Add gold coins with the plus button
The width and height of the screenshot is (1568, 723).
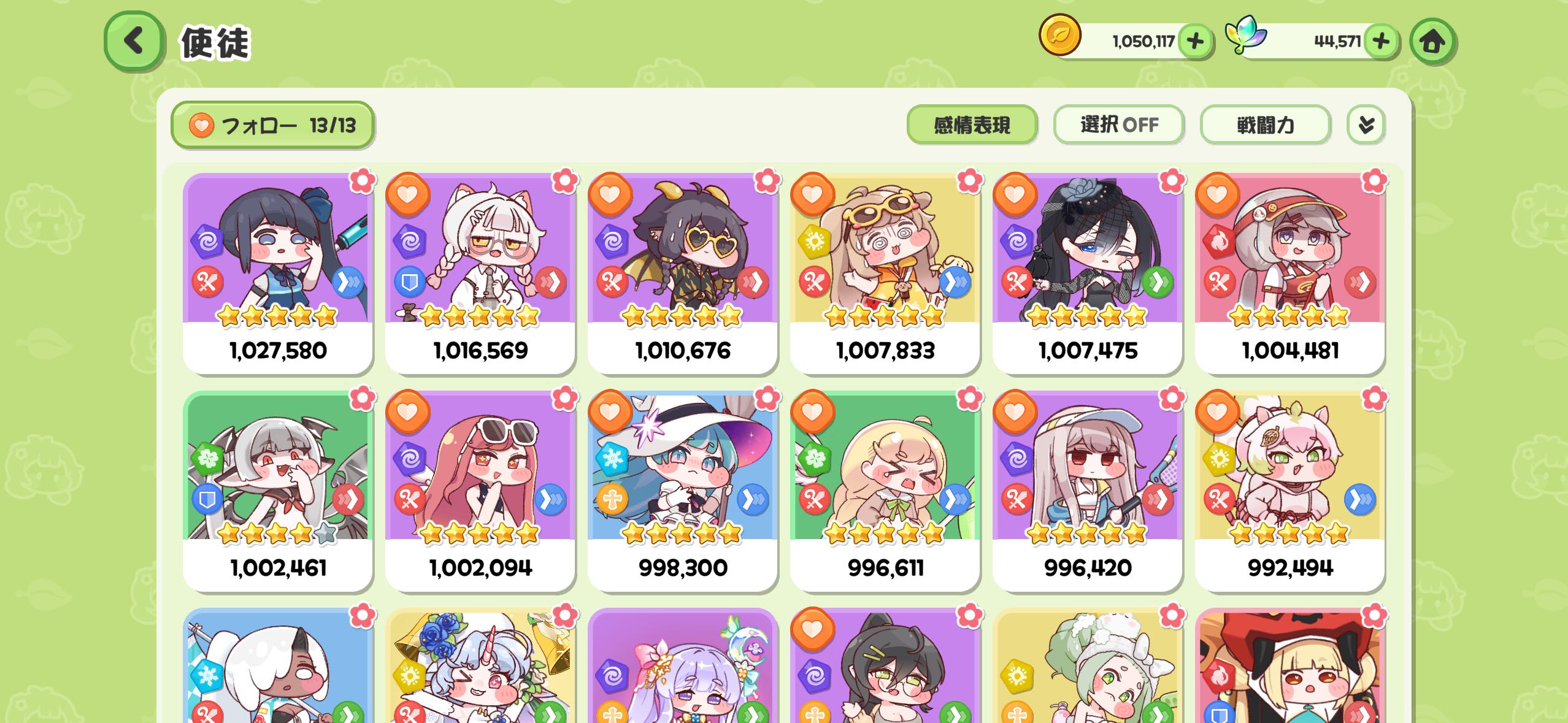coord(1195,42)
